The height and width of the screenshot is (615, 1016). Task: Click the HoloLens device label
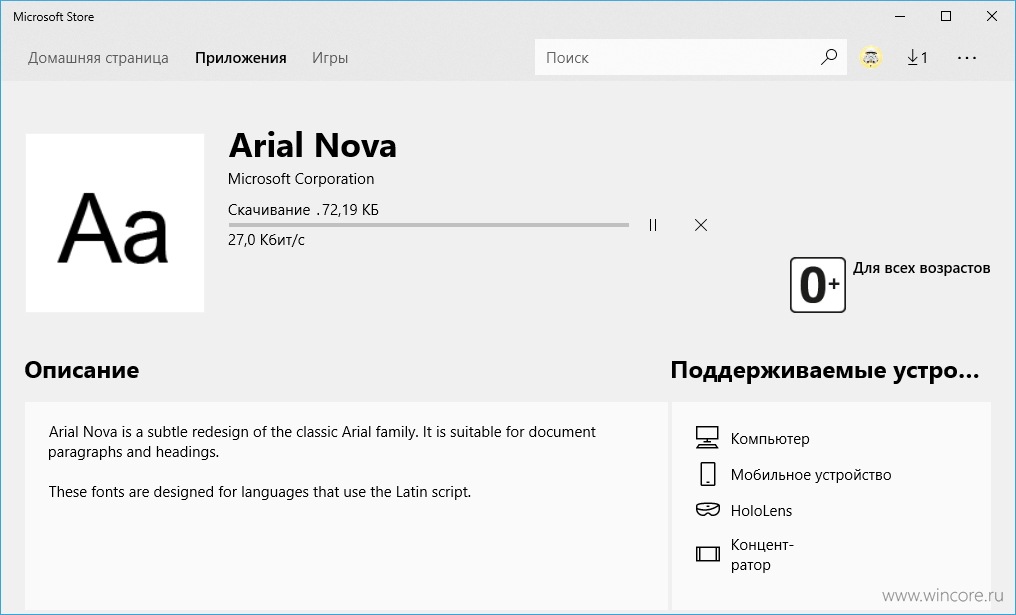[x=761, y=511]
